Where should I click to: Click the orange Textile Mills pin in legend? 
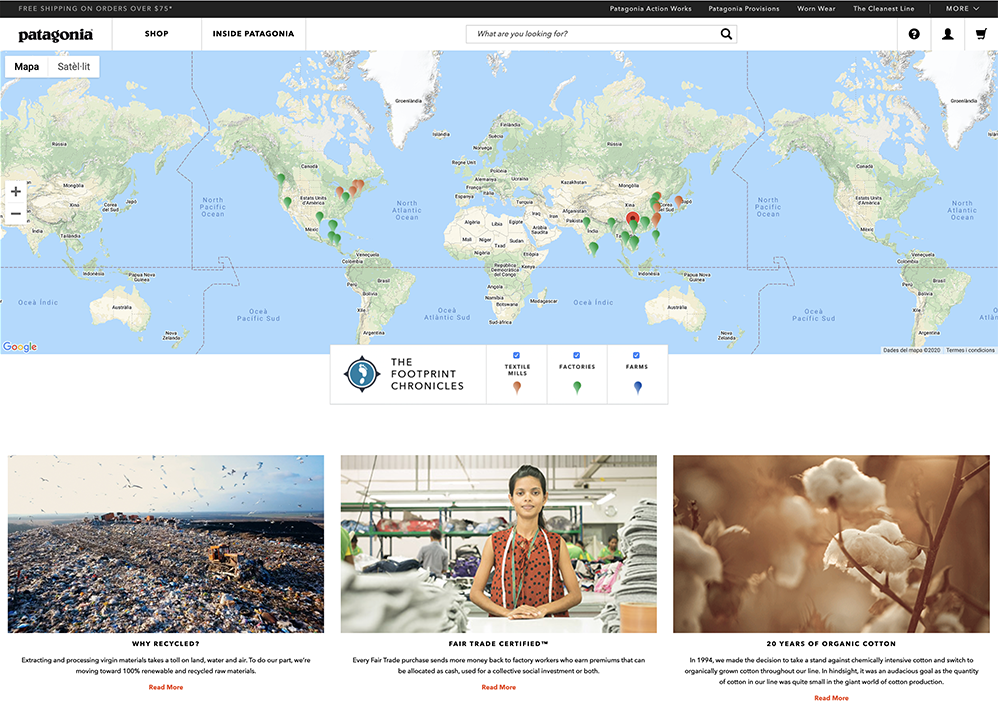click(x=517, y=387)
